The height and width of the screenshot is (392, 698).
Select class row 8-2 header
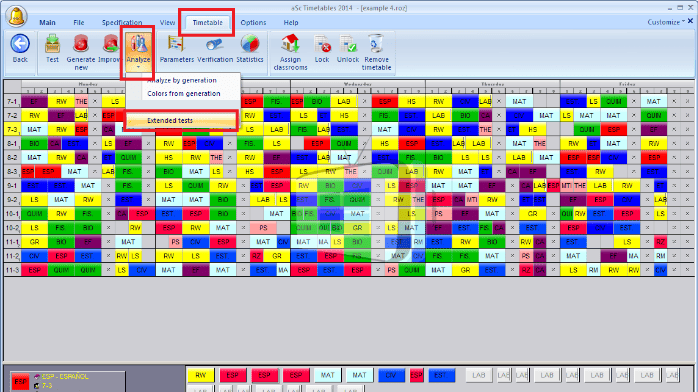click(12, 158)
